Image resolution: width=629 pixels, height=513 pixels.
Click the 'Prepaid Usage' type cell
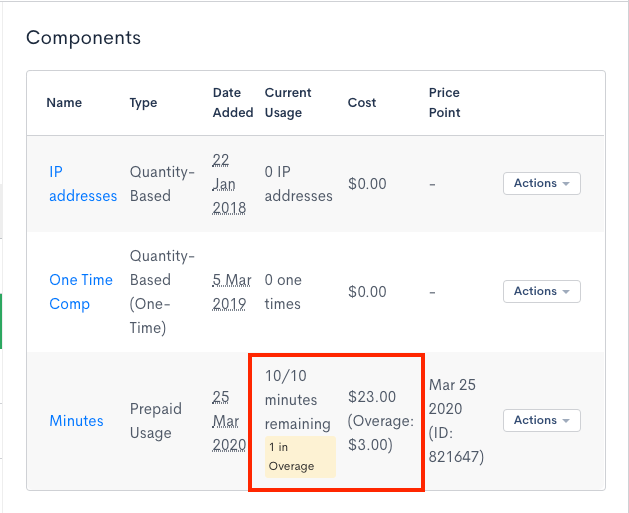[x=156, y=421]
